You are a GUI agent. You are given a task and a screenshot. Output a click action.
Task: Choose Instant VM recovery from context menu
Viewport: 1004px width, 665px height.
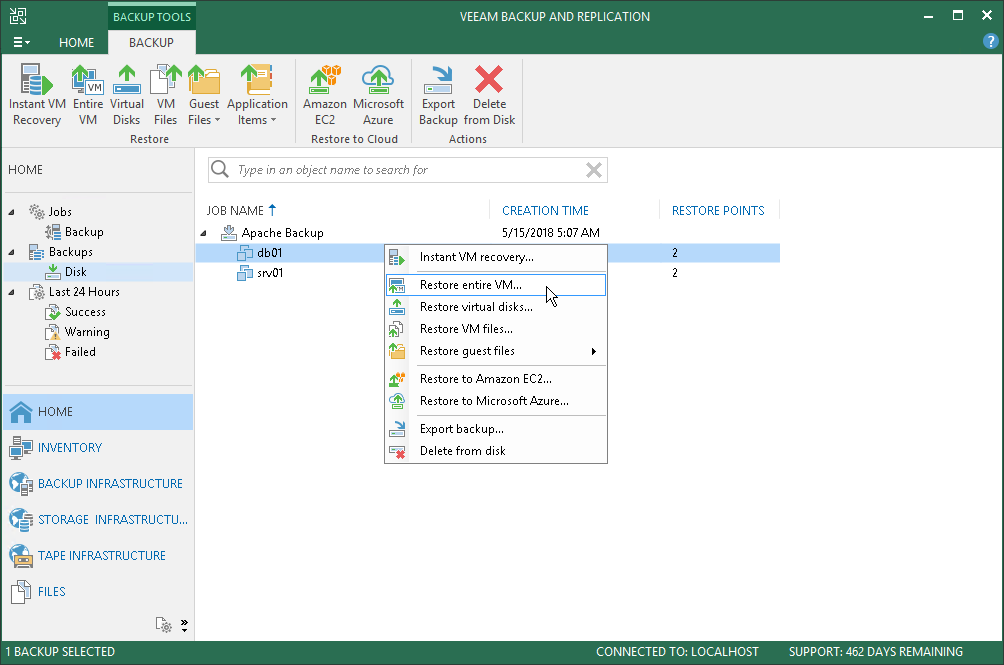(496, 257)
